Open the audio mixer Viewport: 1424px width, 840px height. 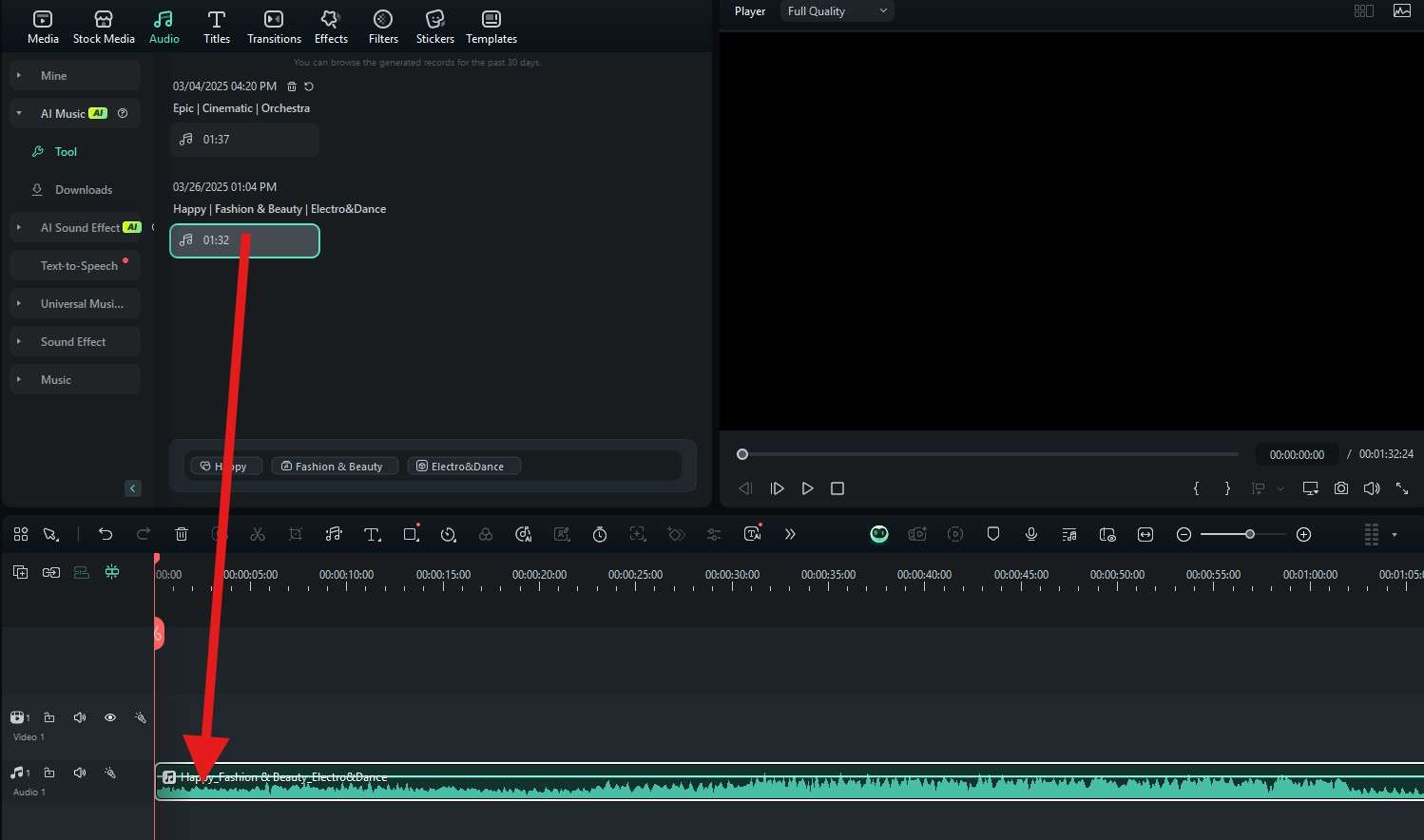click(x=1069, y=535)
